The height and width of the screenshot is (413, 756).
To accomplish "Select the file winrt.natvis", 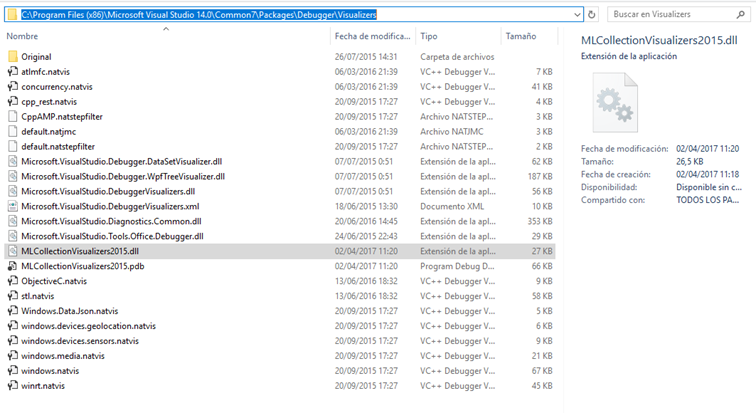I will [x=43, y=385].
